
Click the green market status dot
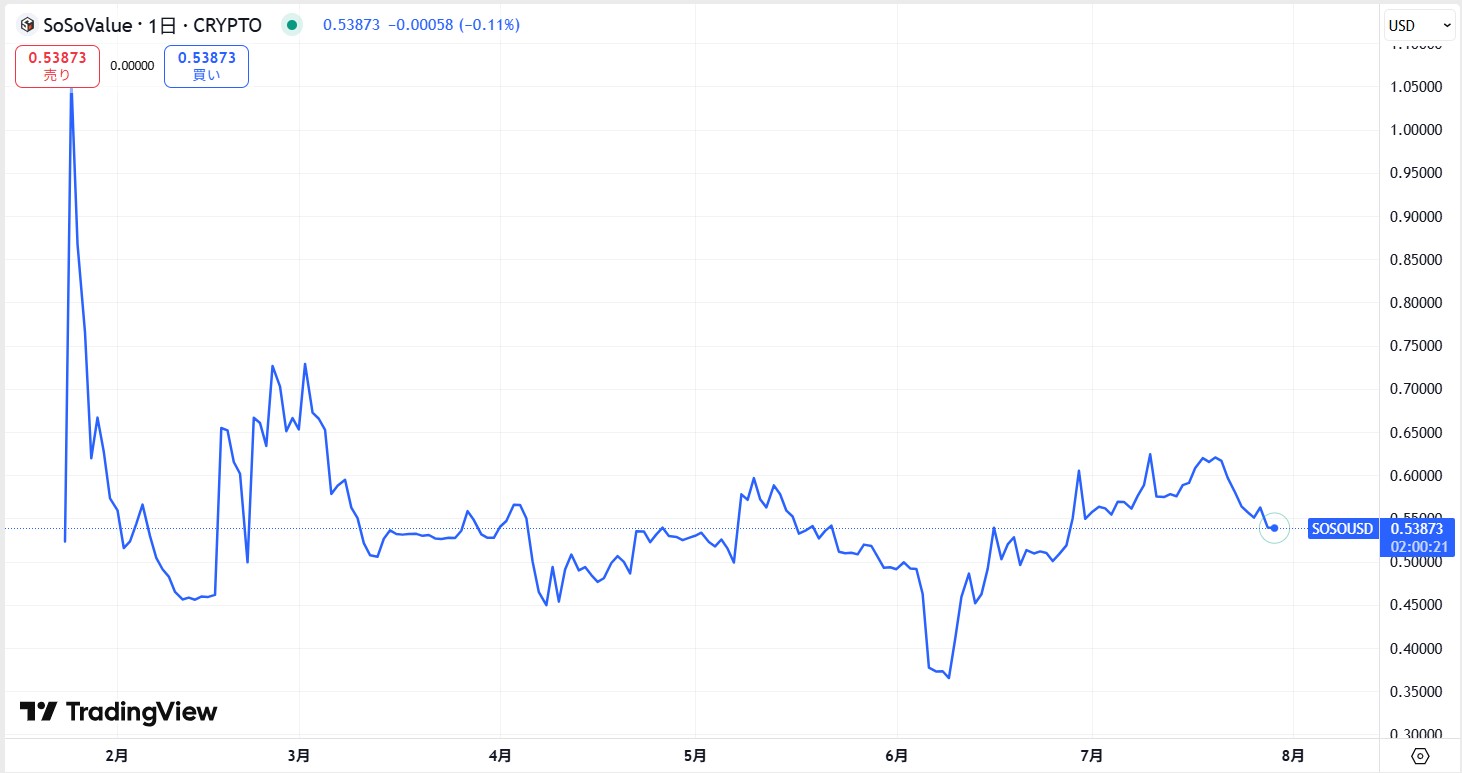coord(291,25)
